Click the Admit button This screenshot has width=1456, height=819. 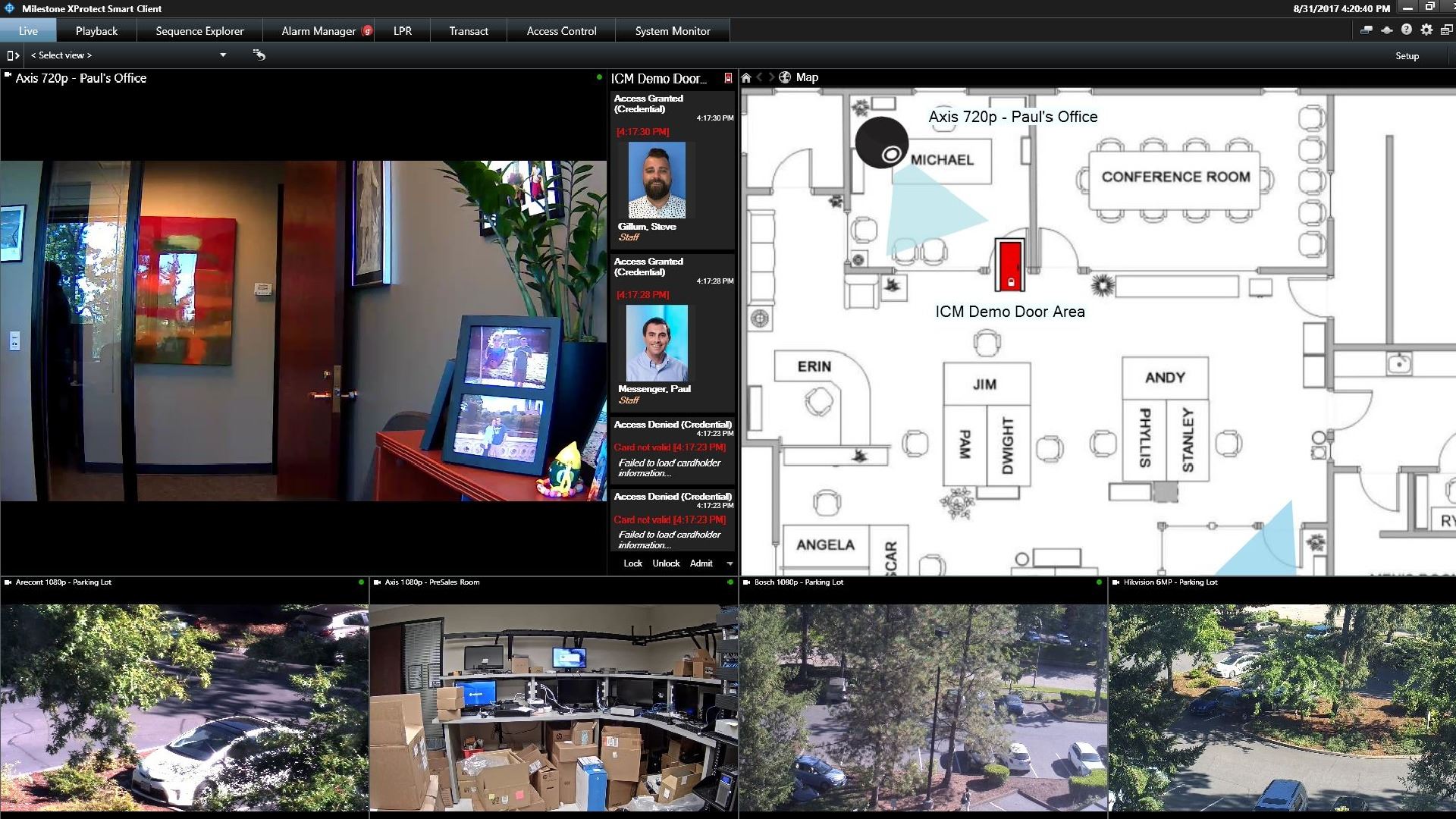tap(701, 563)
